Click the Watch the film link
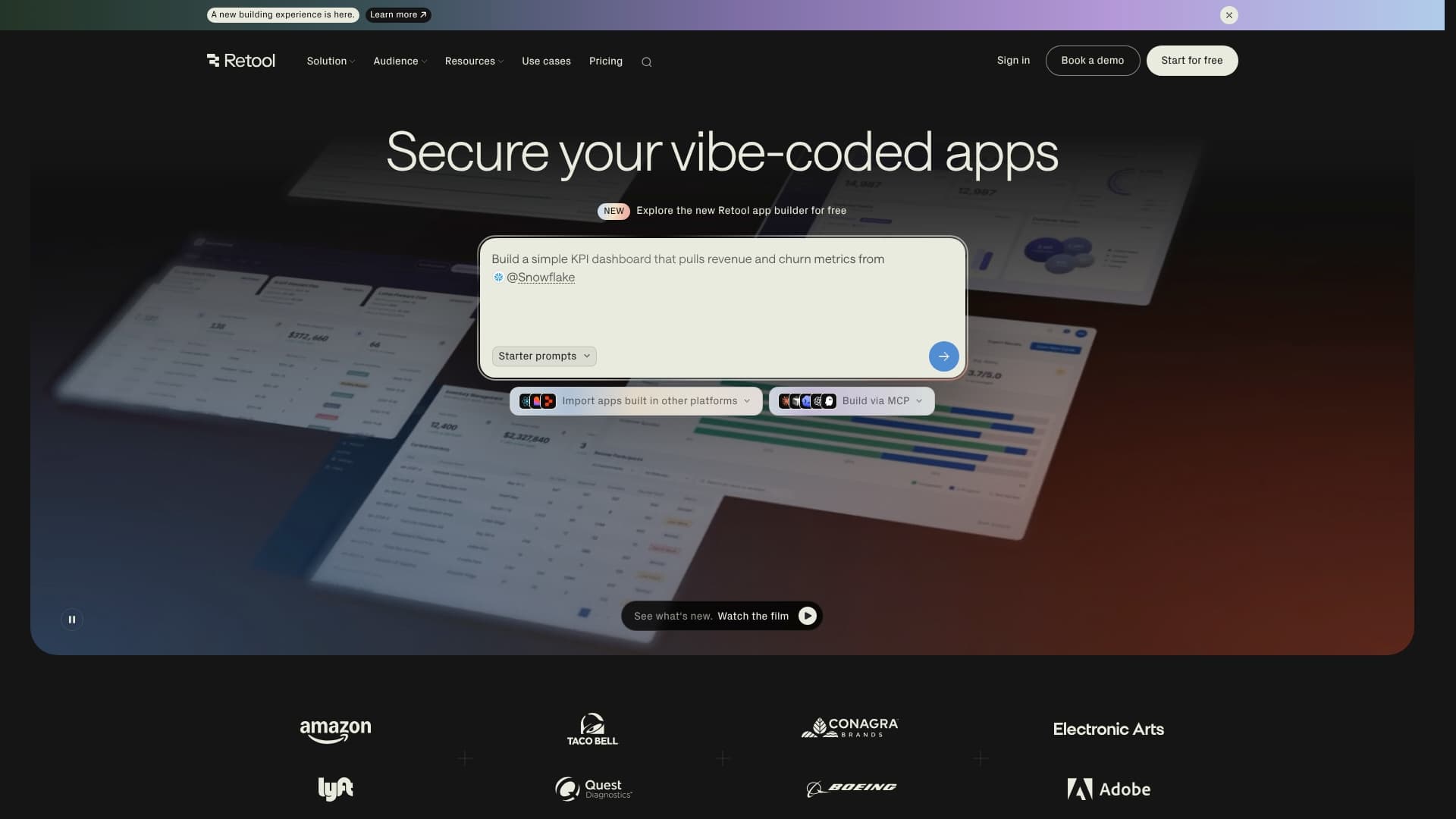The width and height of the screenshot is (1456, 819). (x=753, y=617)
